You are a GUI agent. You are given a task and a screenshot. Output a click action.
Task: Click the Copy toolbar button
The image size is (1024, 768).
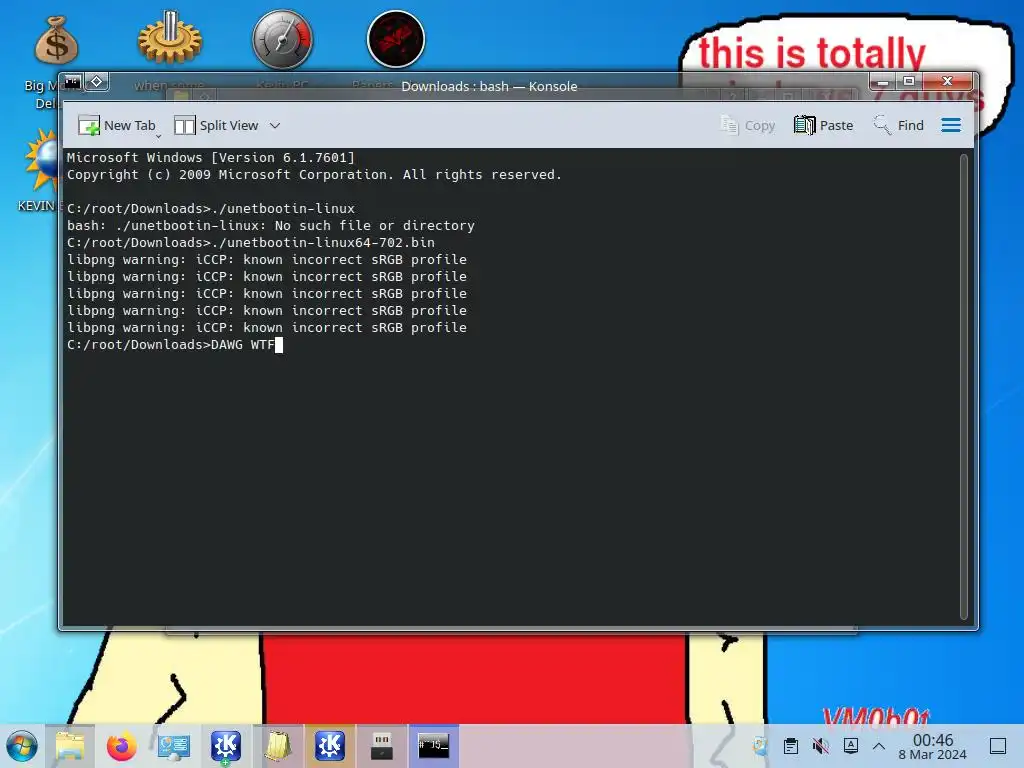pos(747,125)
